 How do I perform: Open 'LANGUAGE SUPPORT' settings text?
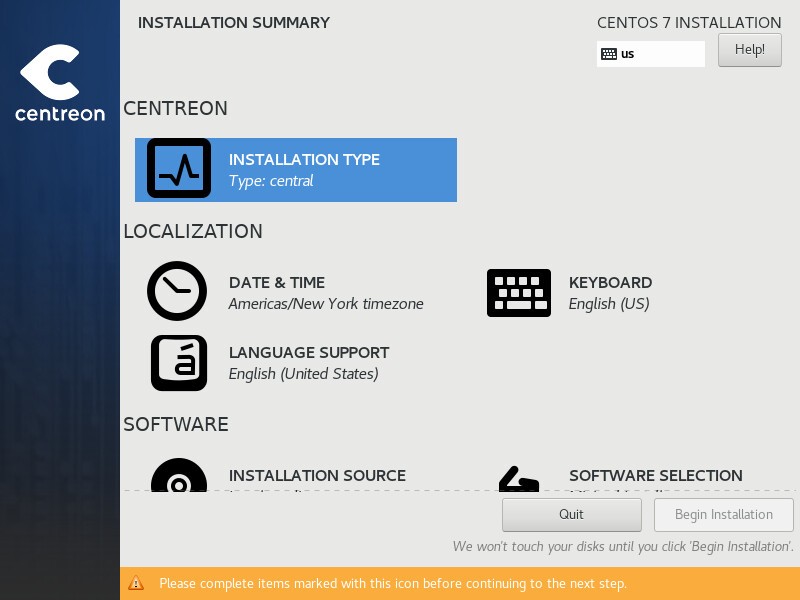pos(309,352)
